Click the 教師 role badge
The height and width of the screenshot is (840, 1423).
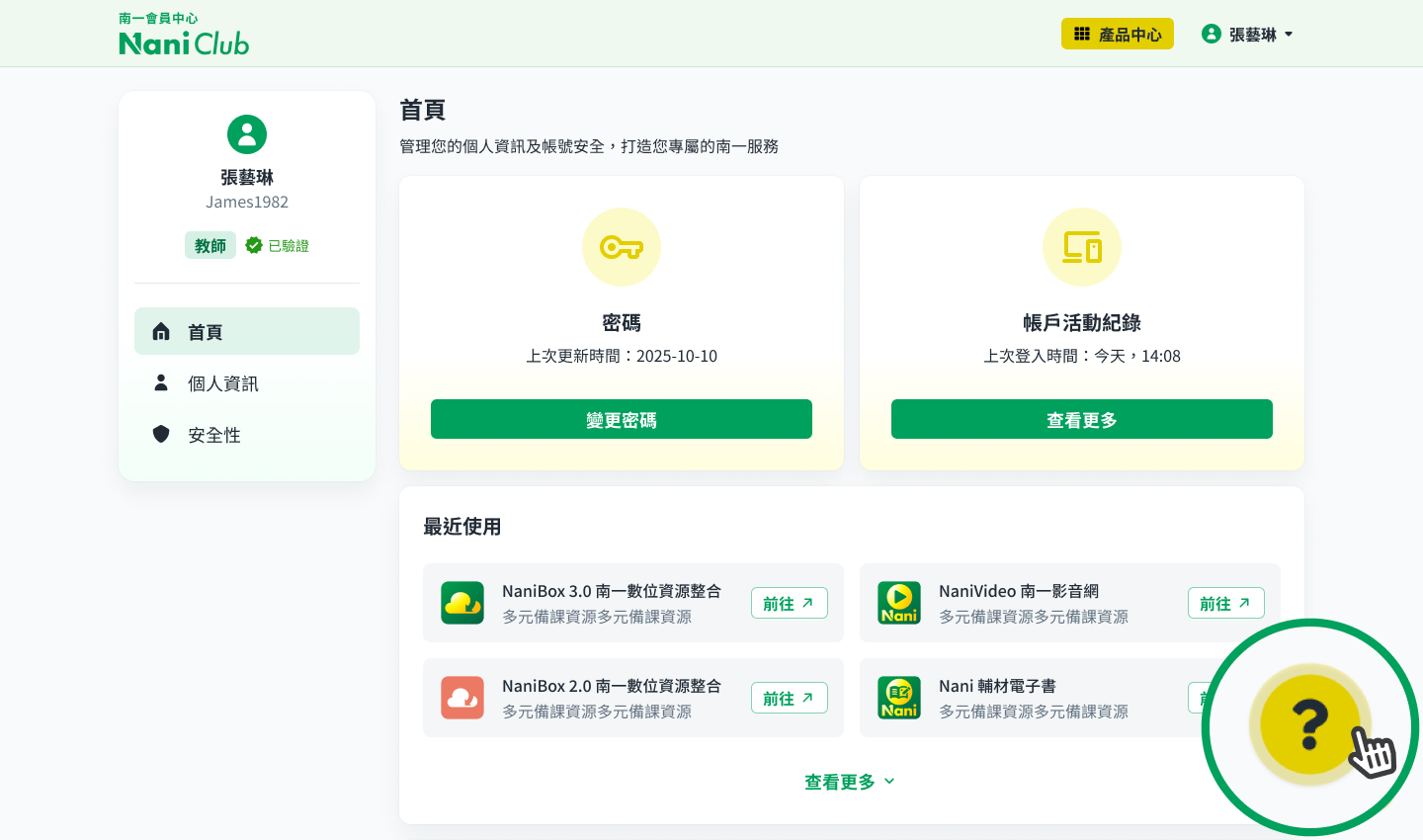[210, 245]
